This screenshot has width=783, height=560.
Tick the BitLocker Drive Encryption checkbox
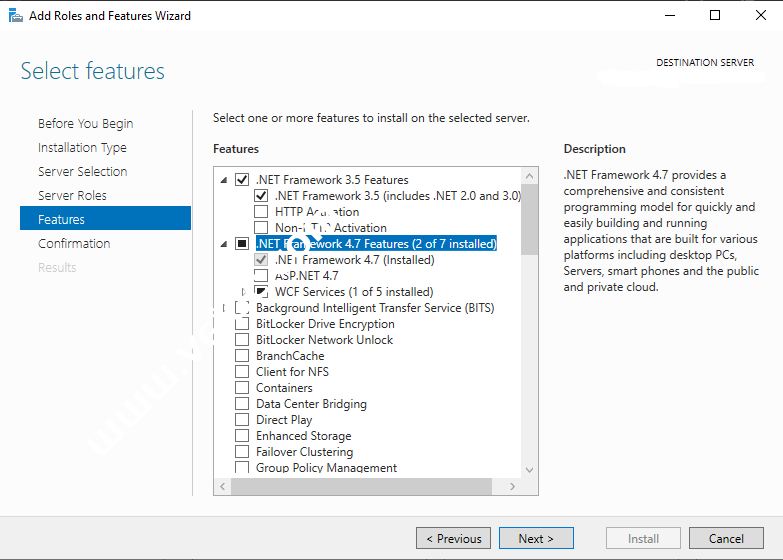(x=242, y=324)
